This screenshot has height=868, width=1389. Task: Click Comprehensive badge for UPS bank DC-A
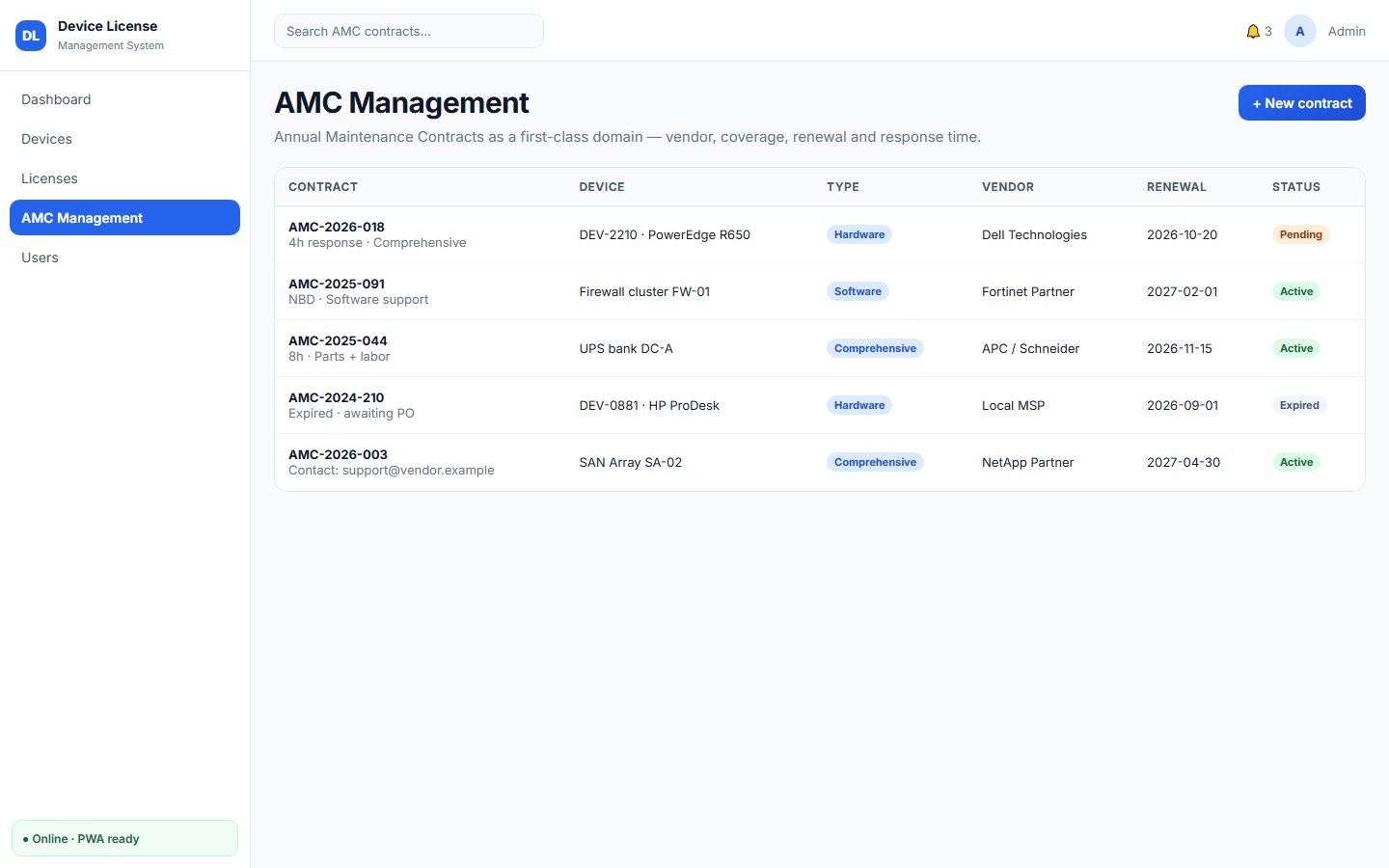pos(875,348)
